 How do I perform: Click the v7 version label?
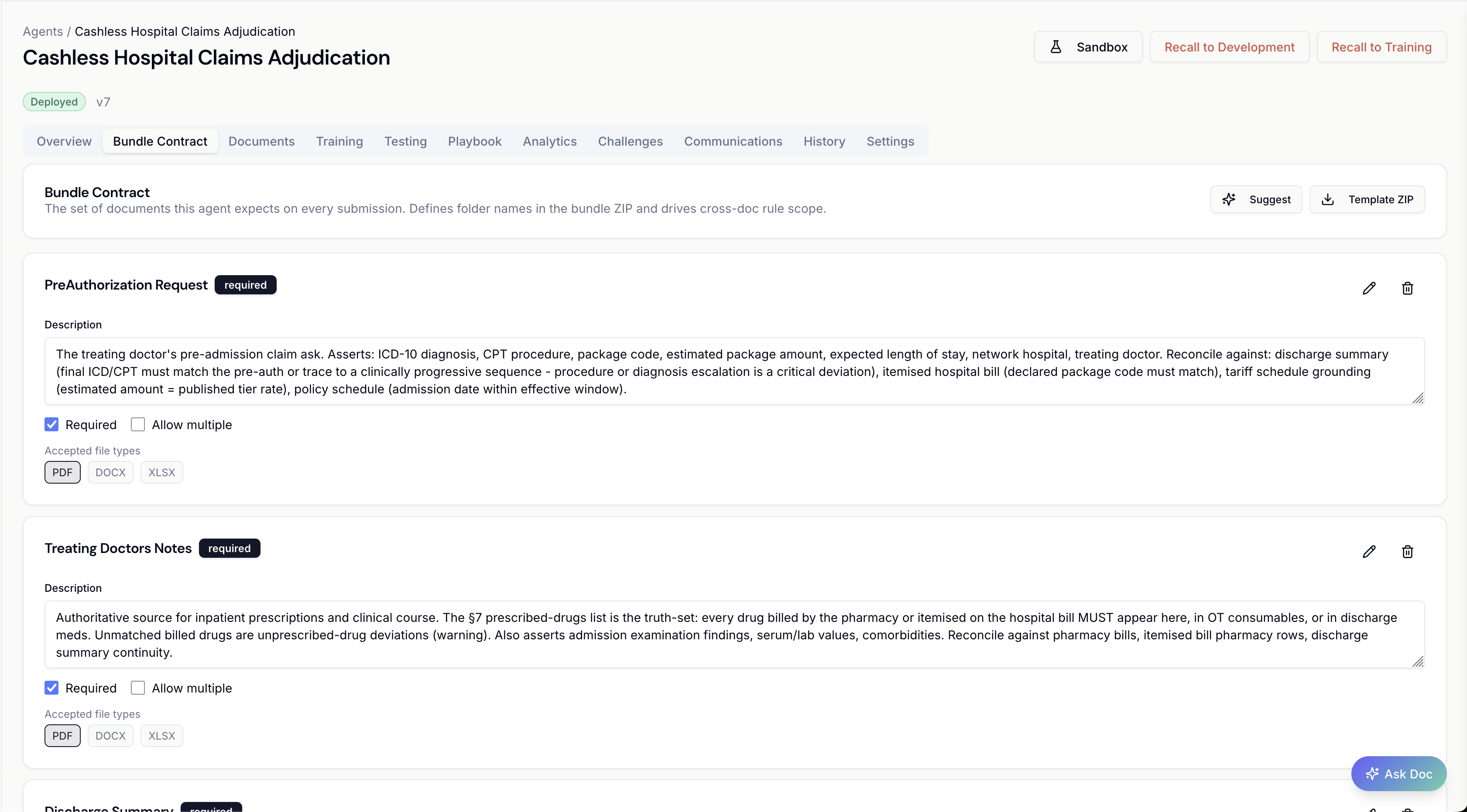click(103, 102)
